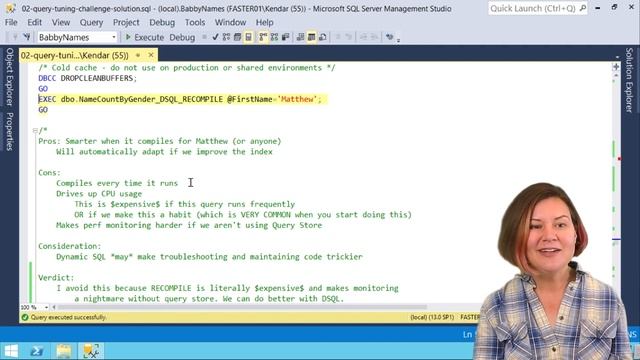Viewport: 640px width, 360px height.
Task: Click the editor split window handle
Action: click(616, 67)
